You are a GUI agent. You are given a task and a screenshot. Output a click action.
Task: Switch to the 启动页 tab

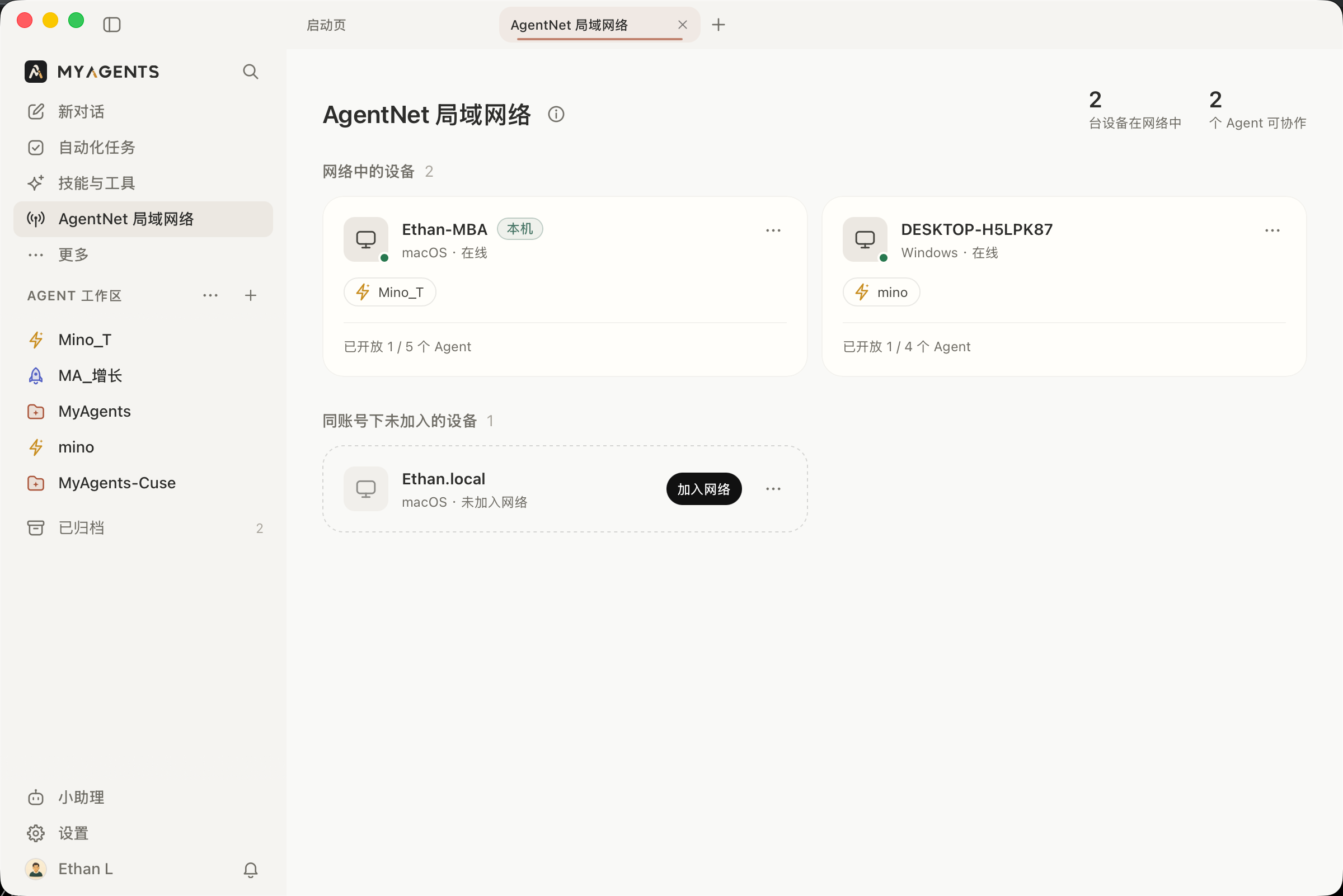coord(326,25)
